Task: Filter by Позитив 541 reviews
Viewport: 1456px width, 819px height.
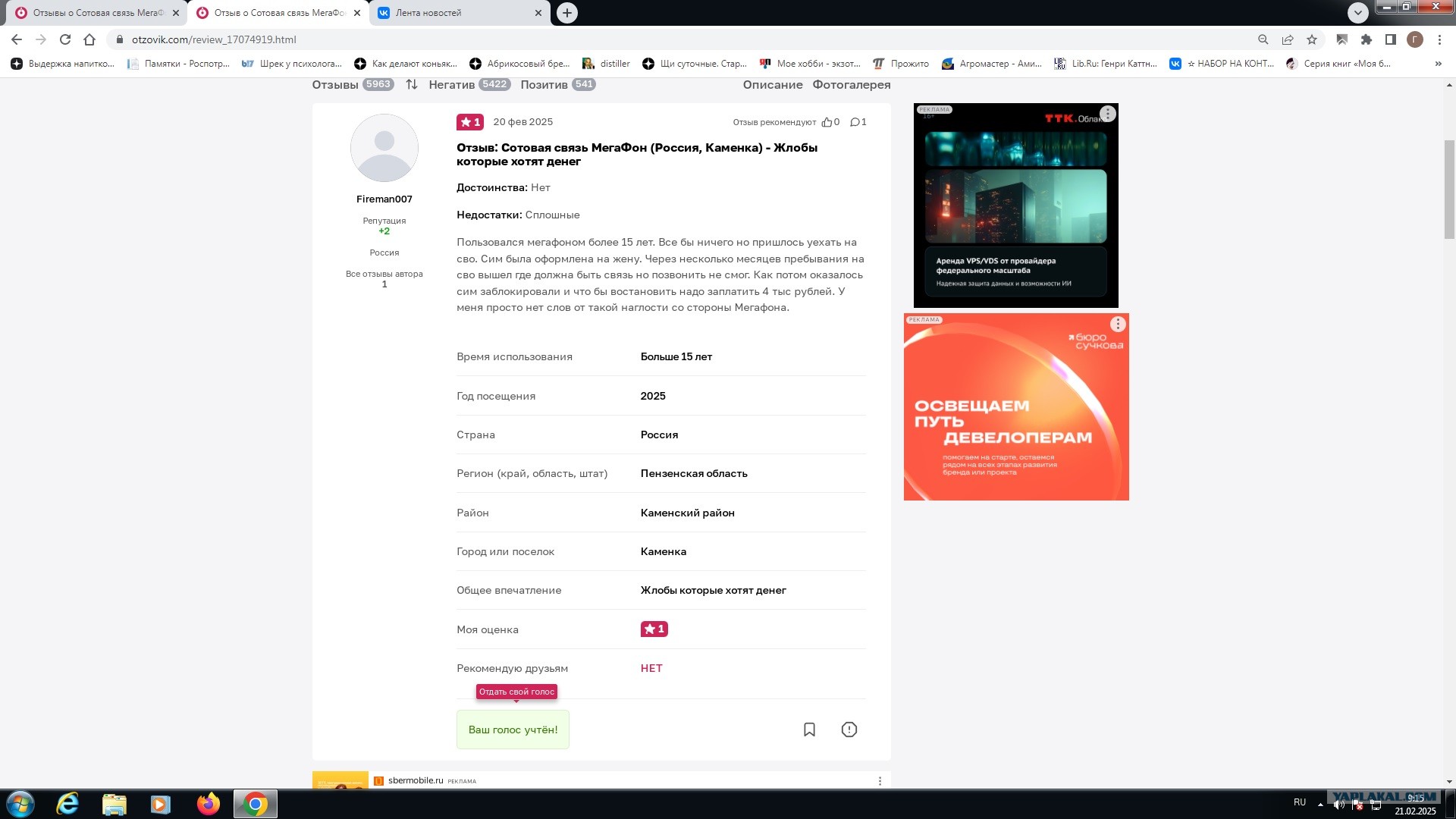Action: pos(558,84)
